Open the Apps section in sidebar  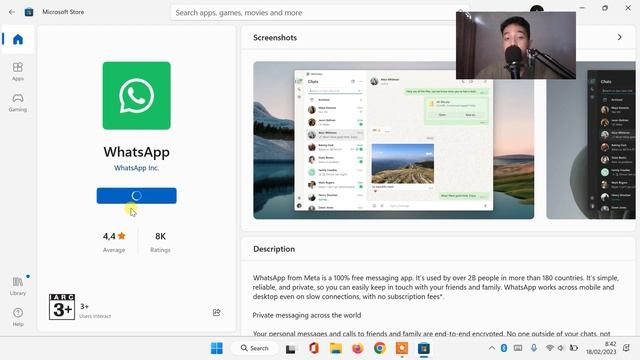pyautogui.click(x=18, y=71)
